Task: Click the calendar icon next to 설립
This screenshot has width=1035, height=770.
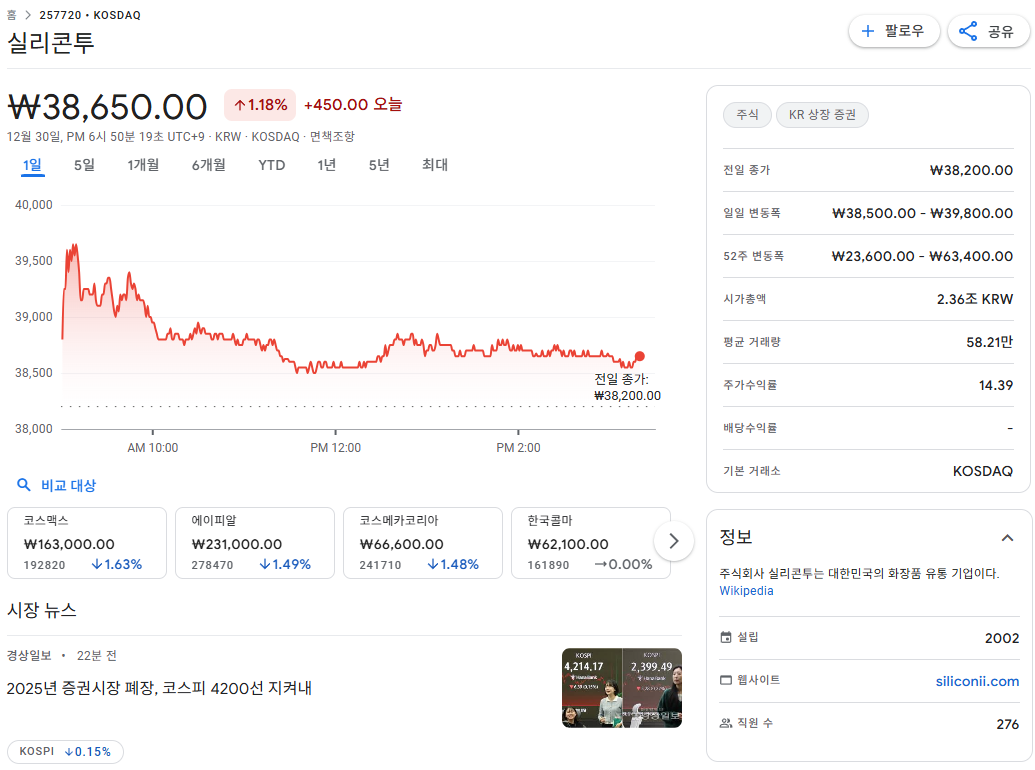Action: click(x=725, y=637)
